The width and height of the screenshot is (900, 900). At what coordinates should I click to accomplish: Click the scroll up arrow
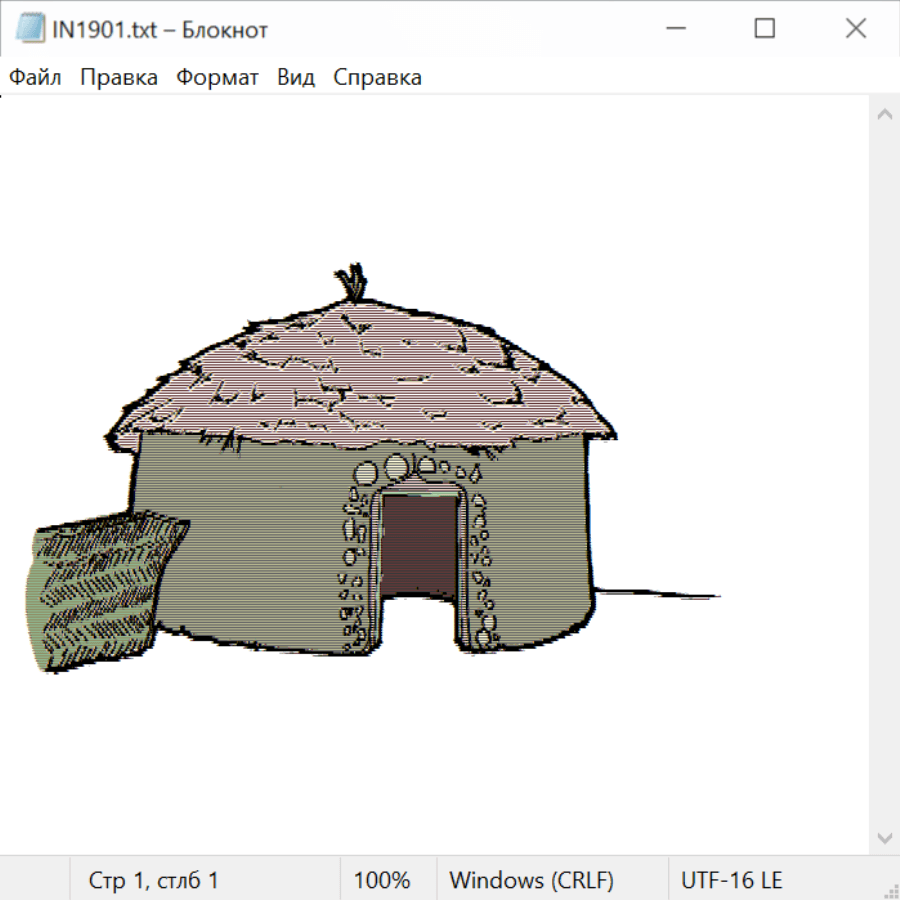[x=884, y=114]
